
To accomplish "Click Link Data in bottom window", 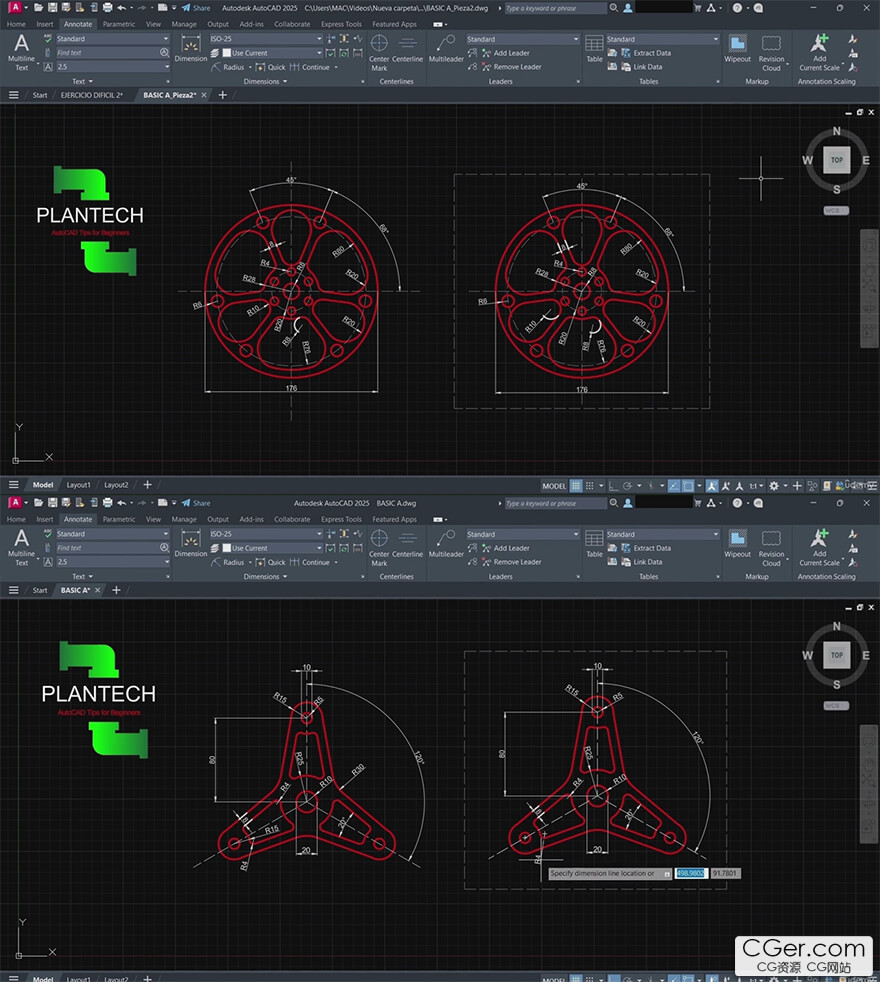I will (x=641, y=562).
